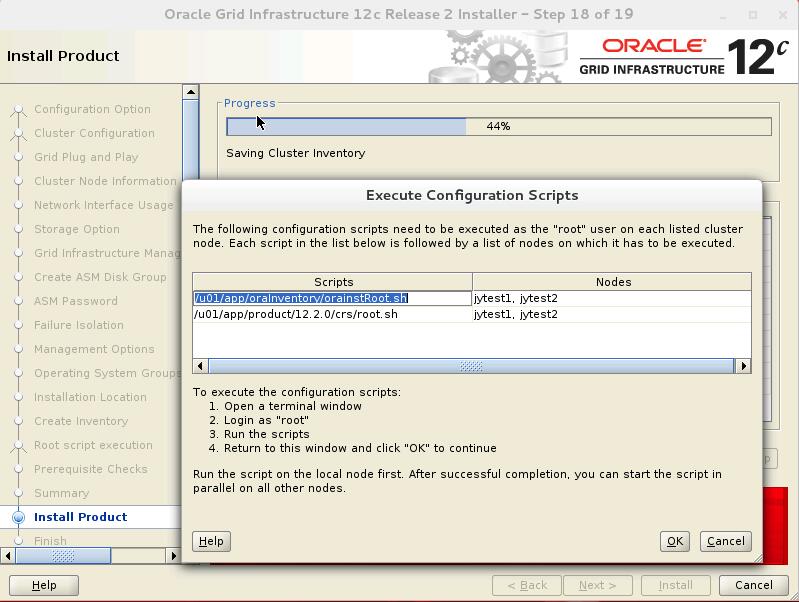Select Create ASM Disk Group step

point(100,277)
